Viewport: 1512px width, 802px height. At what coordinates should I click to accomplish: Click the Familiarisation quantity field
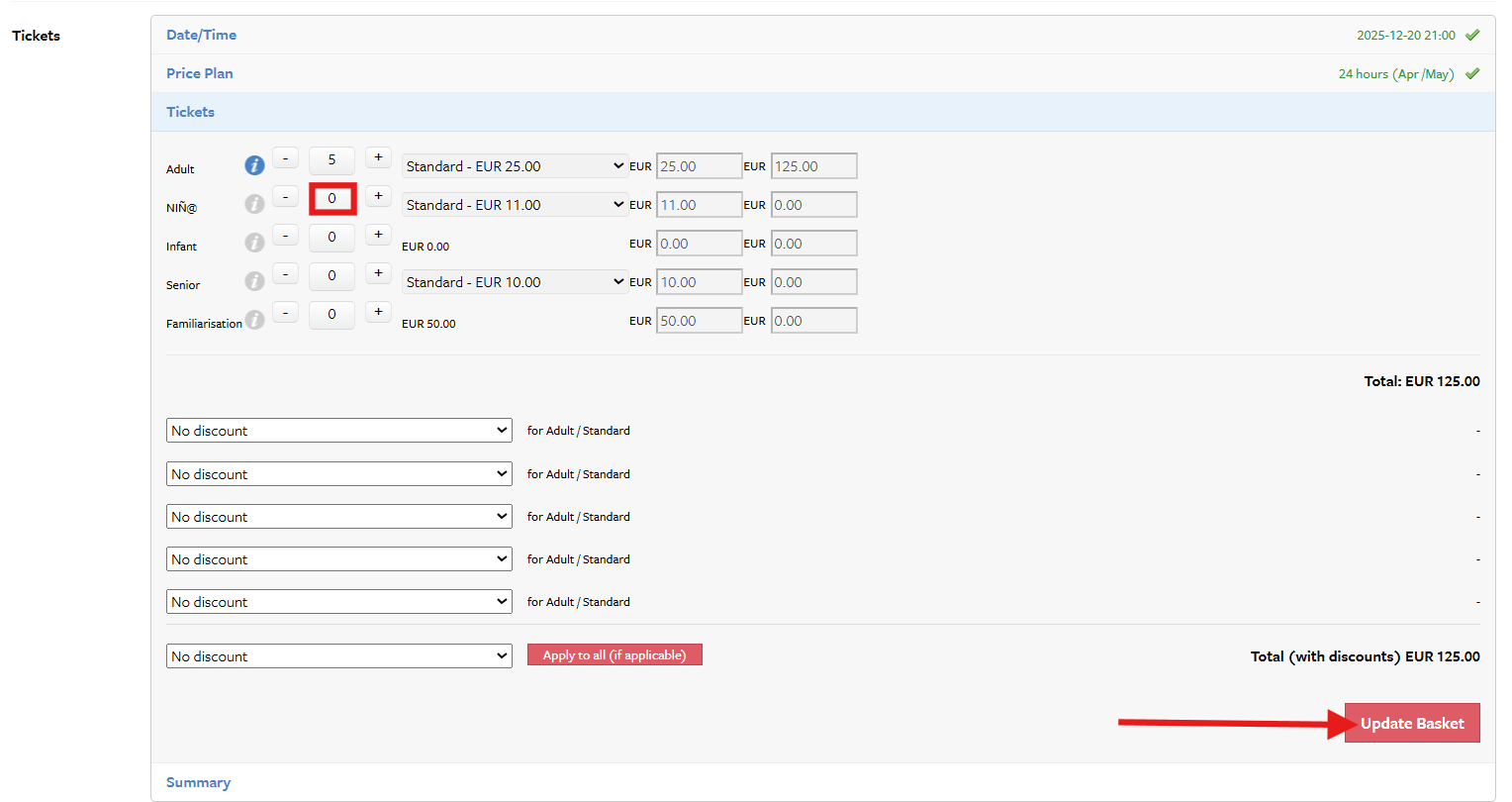pos(331,314)
